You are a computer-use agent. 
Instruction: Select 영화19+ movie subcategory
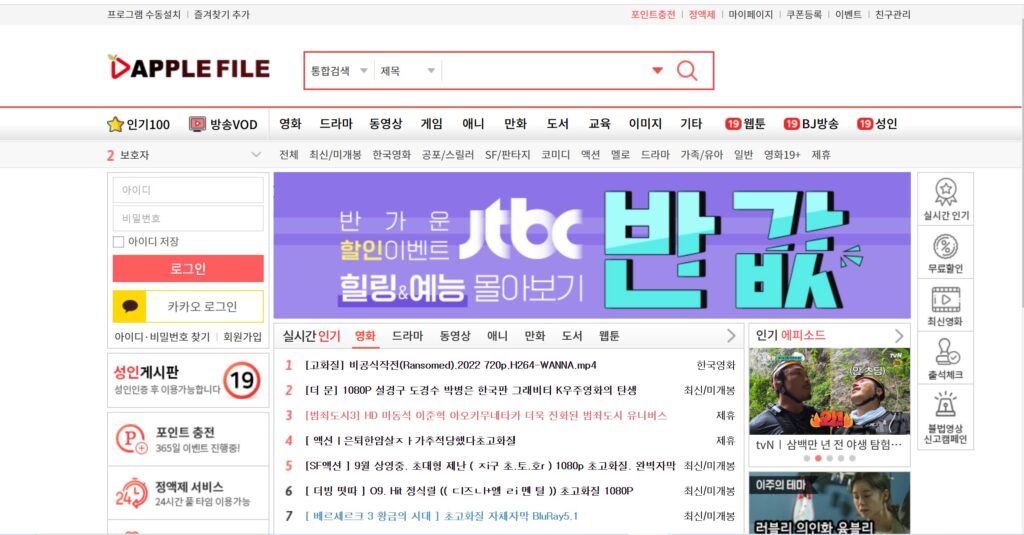[x=782, y=155]
